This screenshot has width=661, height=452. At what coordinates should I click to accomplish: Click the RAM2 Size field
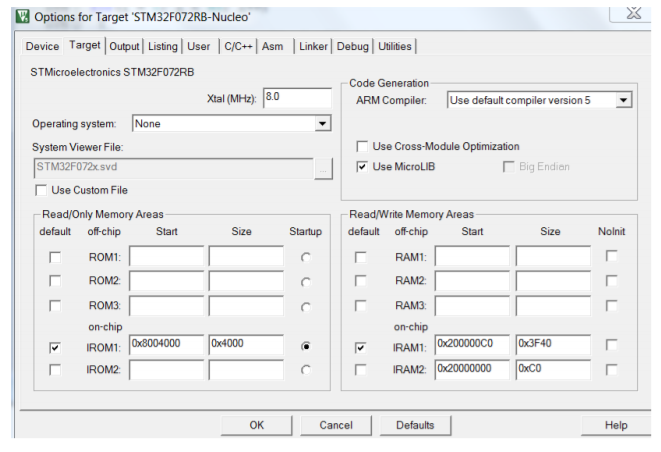[553, 281]
